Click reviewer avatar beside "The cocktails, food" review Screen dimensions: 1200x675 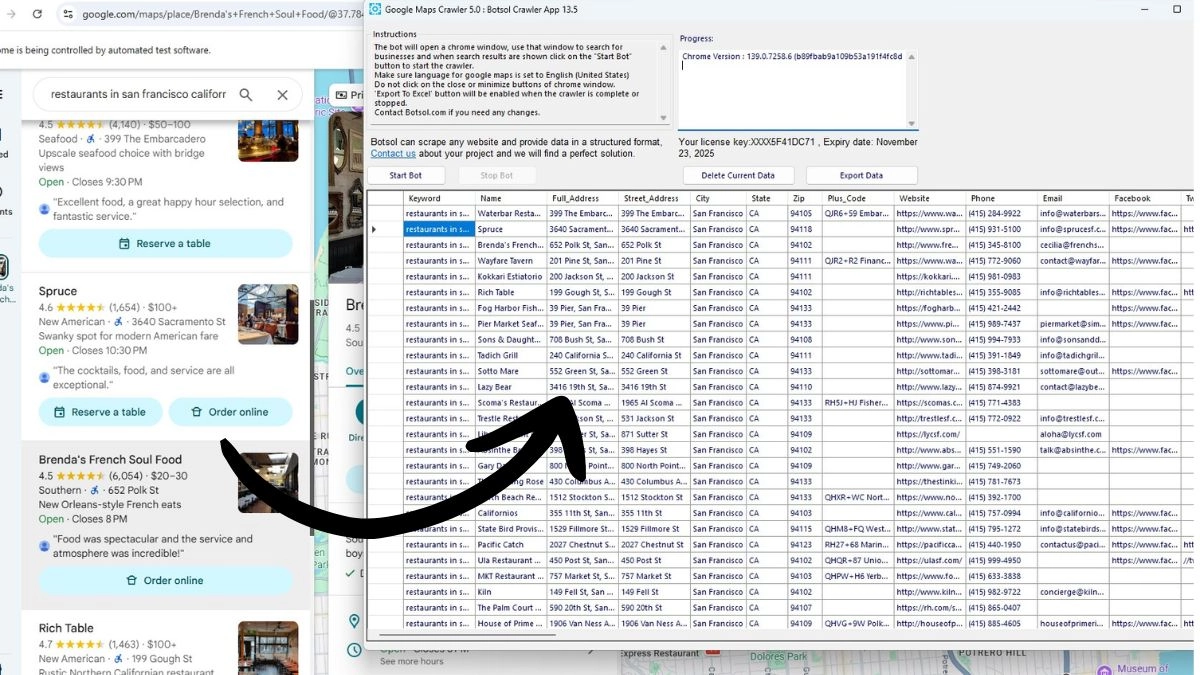click(x=44, y=378)
